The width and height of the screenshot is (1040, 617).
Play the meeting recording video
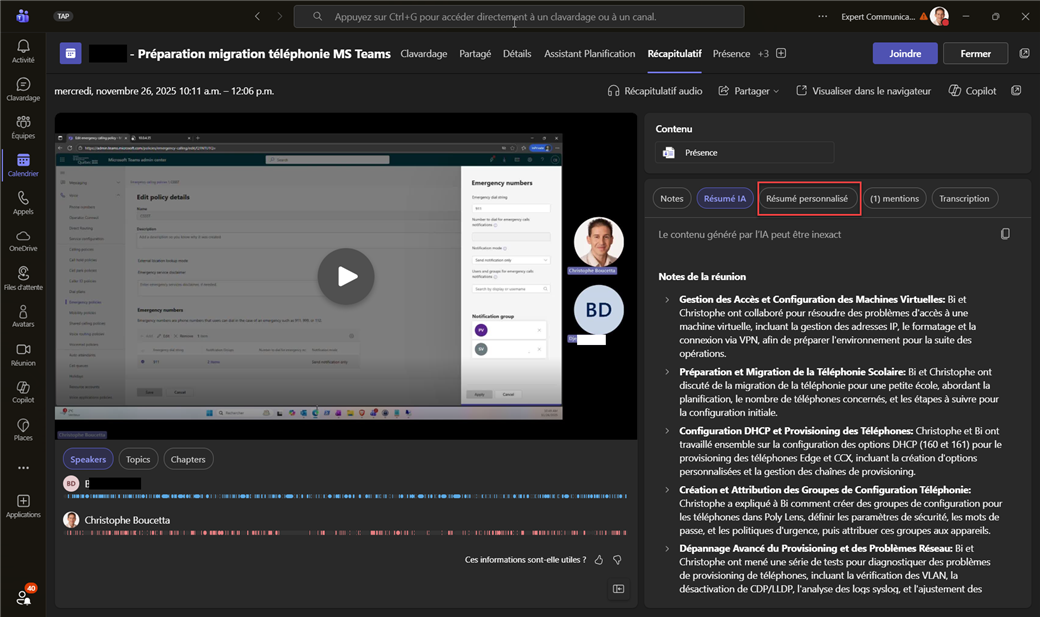coord(346,276)
